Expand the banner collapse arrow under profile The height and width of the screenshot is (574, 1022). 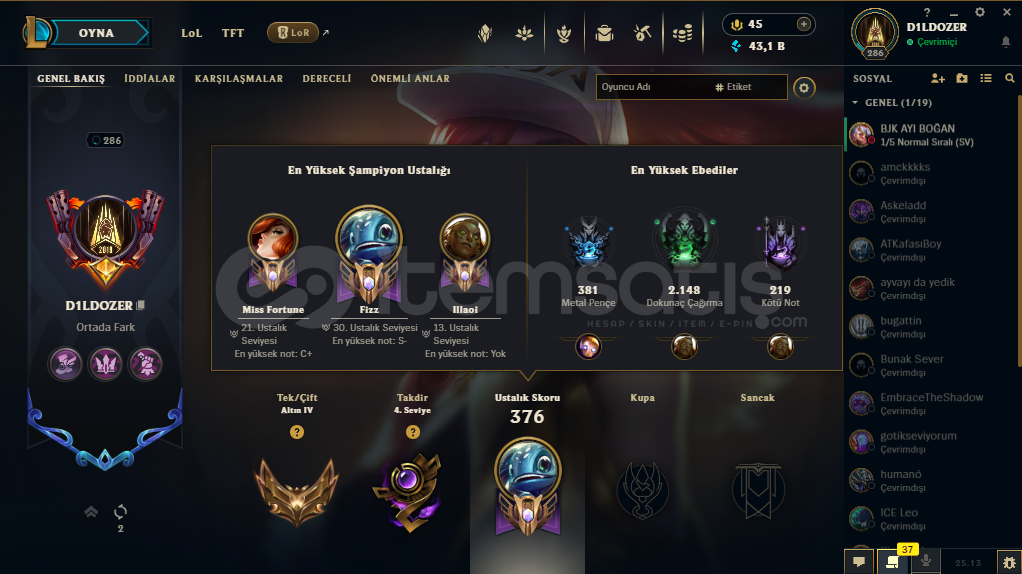[x=91, y=512]
